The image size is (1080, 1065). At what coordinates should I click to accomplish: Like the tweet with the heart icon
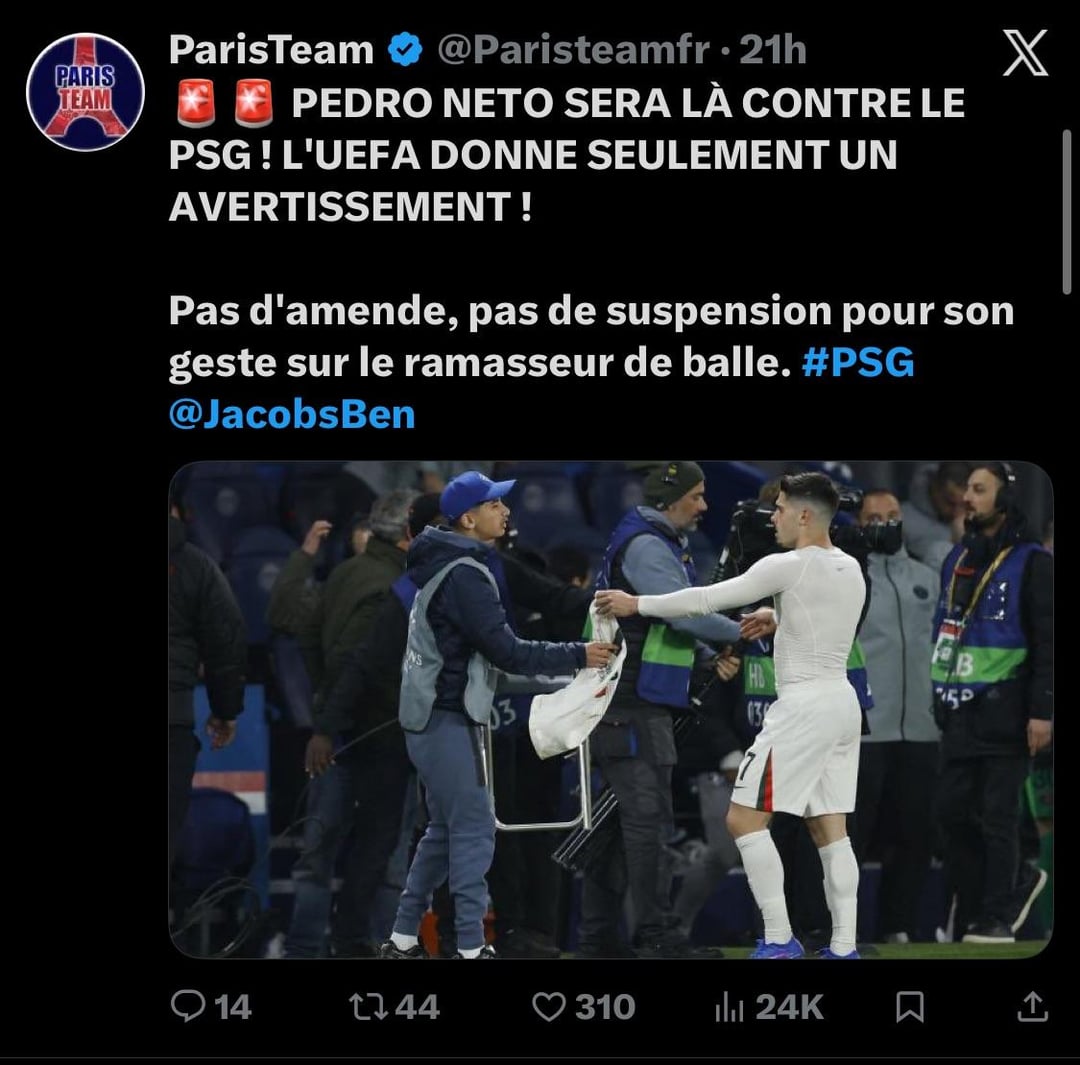549,1006
